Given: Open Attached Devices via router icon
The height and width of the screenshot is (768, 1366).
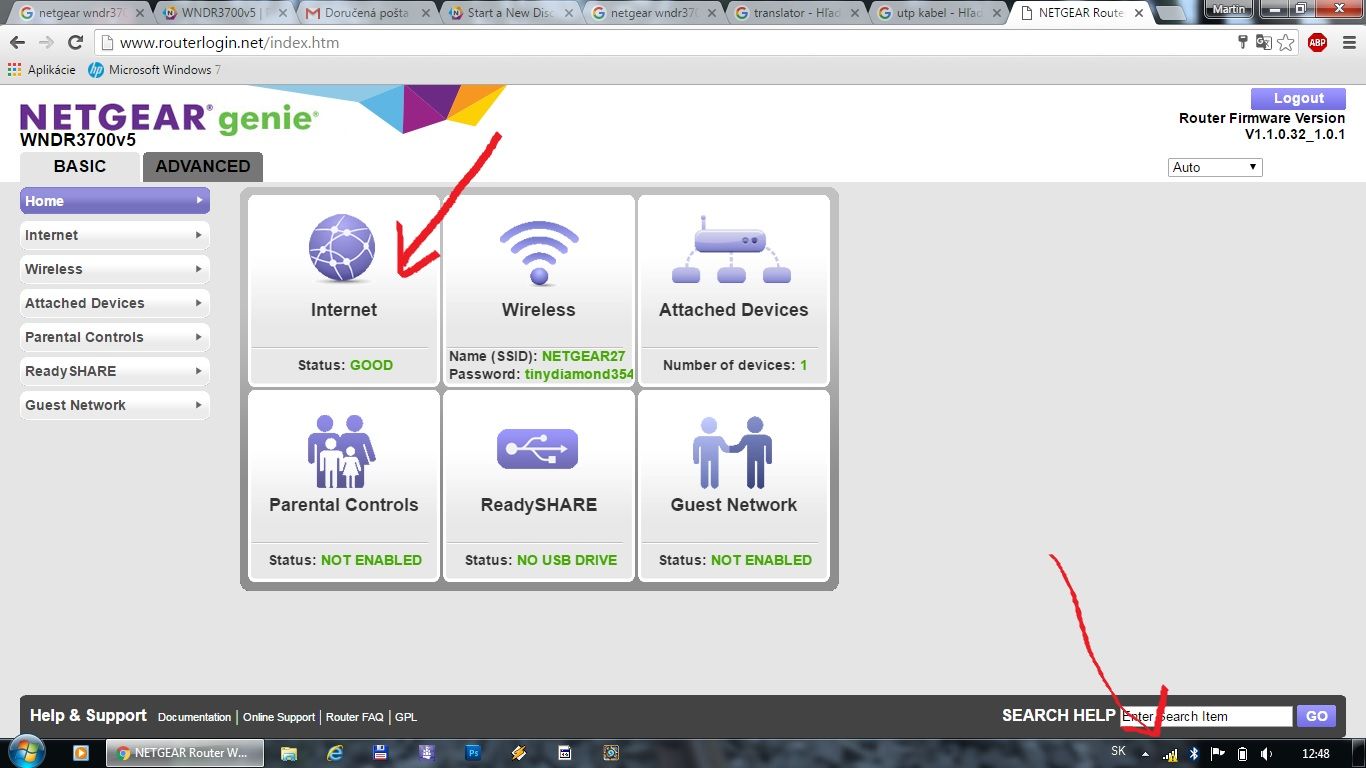Looking at the screenshot, I should 733,245.
